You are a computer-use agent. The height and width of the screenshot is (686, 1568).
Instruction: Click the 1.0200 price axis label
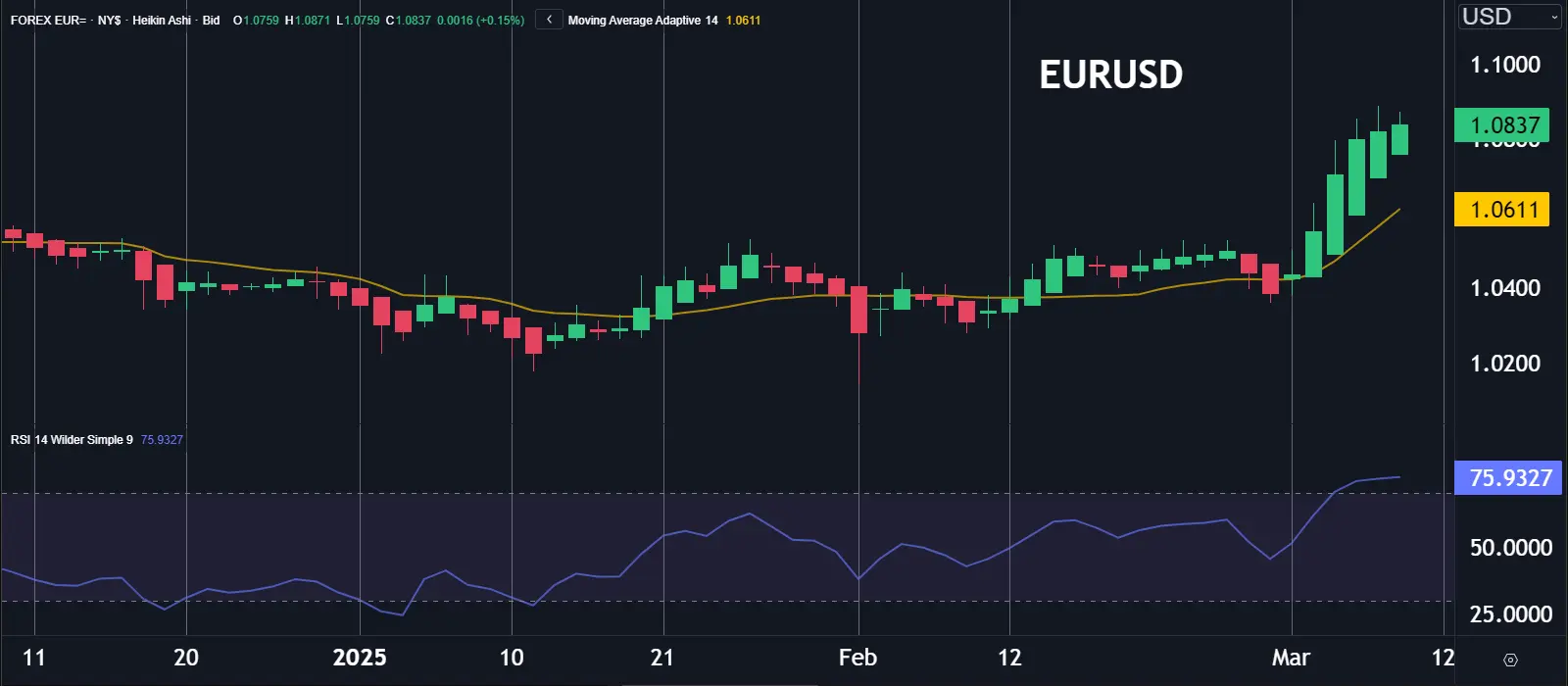1505,364
